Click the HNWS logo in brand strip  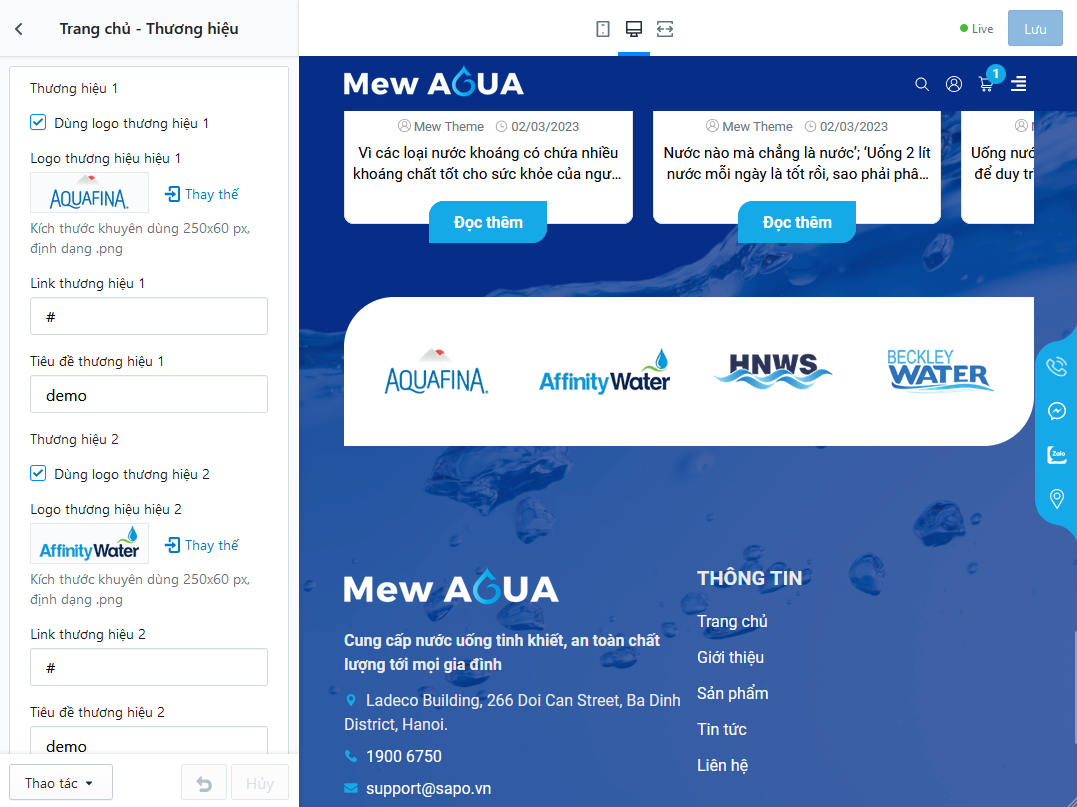[773, 372]
